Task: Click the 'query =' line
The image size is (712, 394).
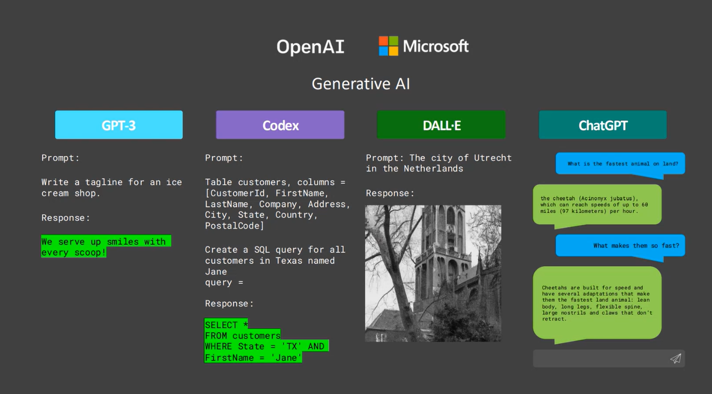Action: point(224,282)
